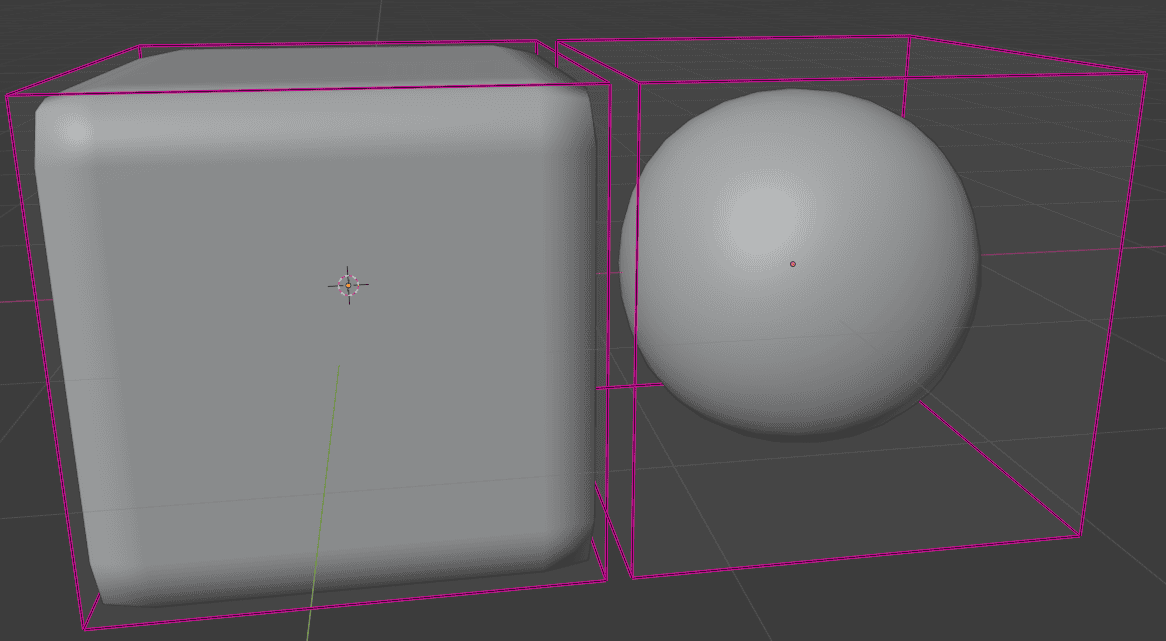Click the sphere's orange origin point

coord(793,263)
